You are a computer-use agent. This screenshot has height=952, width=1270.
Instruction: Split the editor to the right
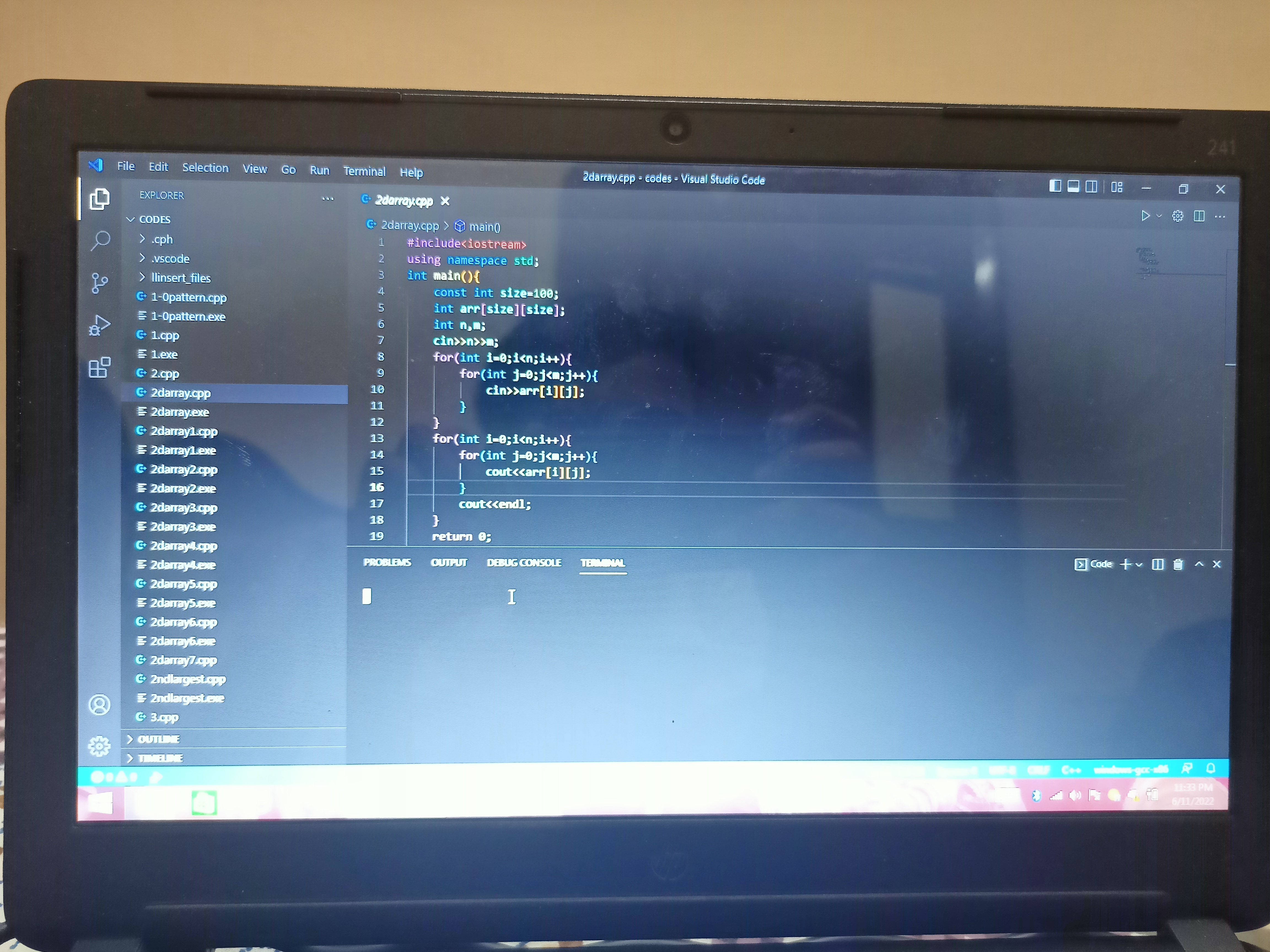click(x=1199, y=216)
